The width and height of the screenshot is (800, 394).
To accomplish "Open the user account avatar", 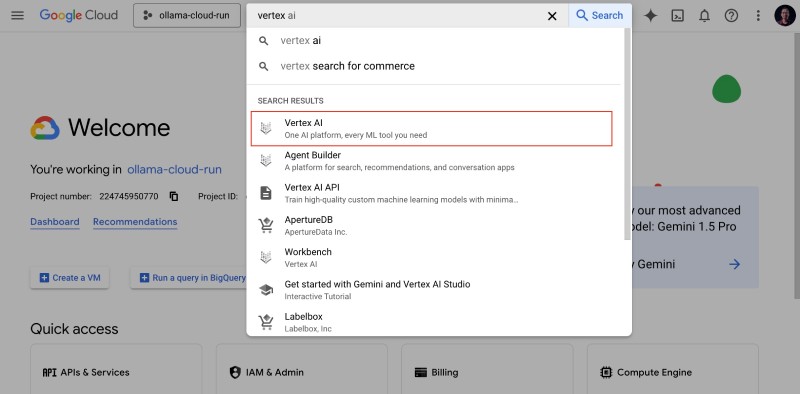I will [x=785, y=16].
